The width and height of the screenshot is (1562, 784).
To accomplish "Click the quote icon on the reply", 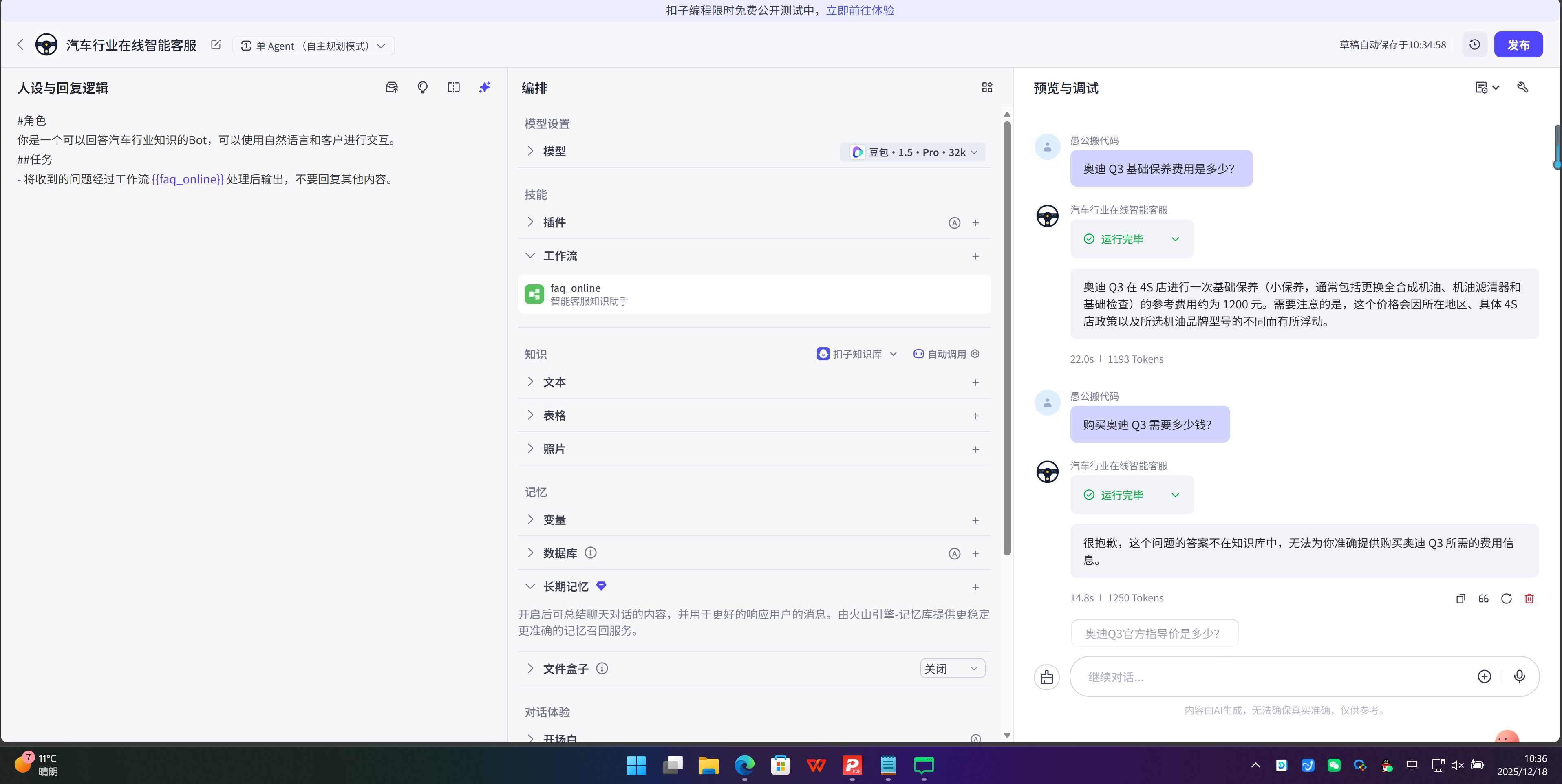I will point(1483,599).
